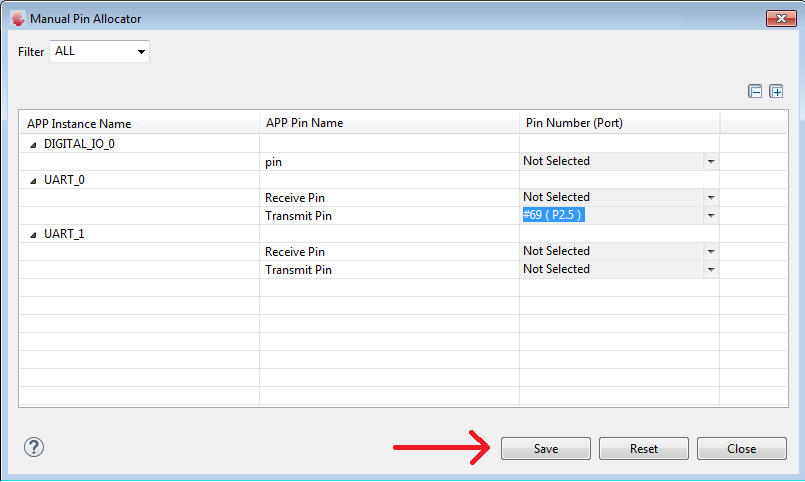This screenshot has height=482, width=805.
Task: Select the DIGITAL_IO_0 row label
Action: [79, 144]
